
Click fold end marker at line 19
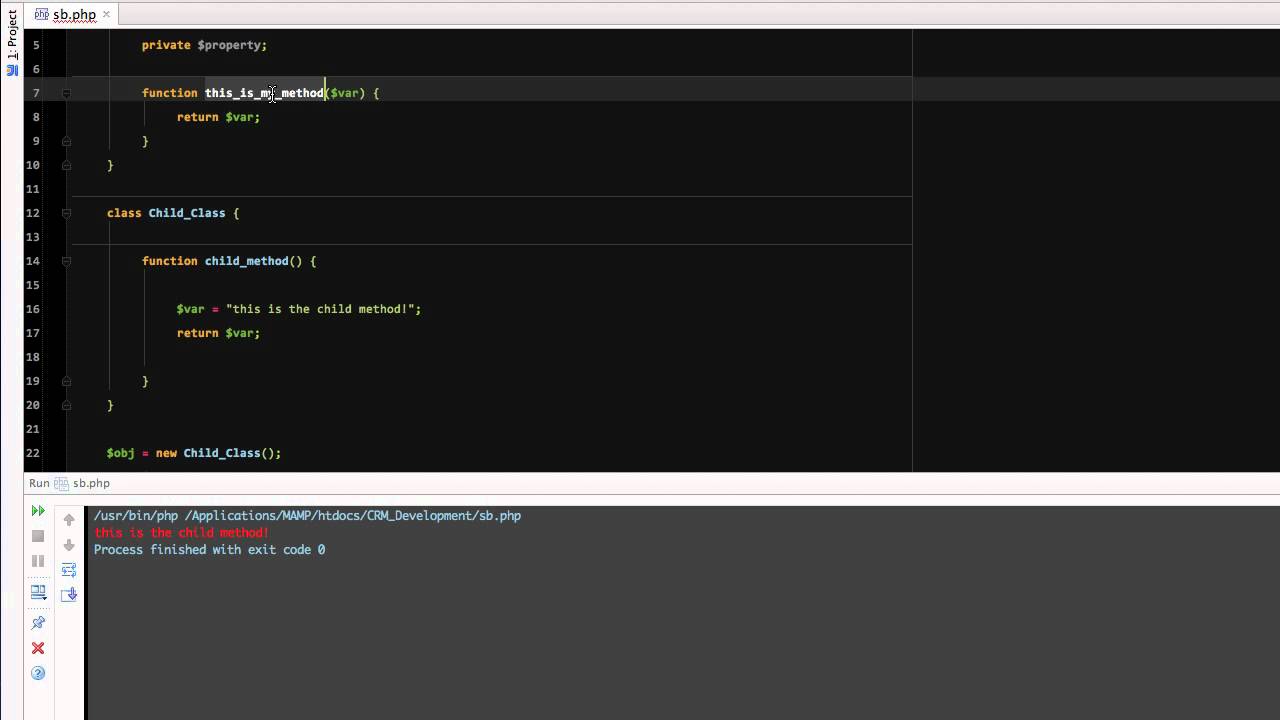(66, 381)
